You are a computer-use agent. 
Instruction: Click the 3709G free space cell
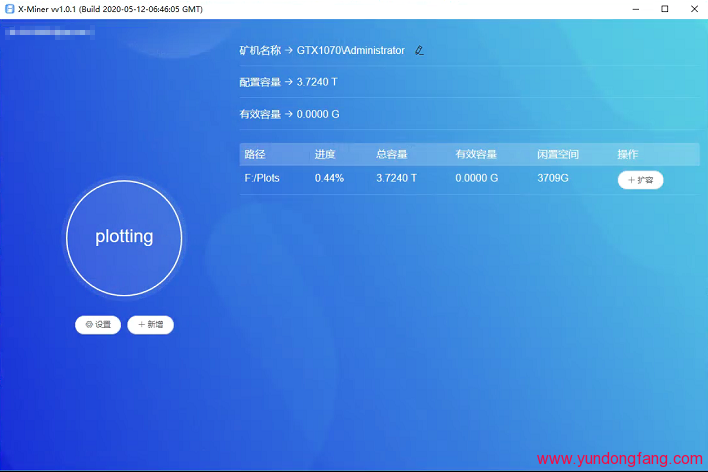coord(553,178)
